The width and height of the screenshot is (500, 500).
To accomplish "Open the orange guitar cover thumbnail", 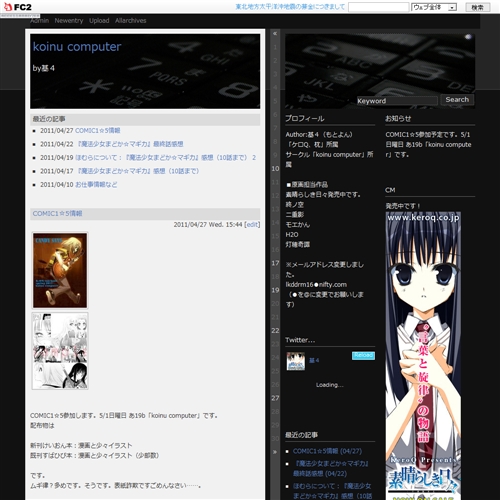I will pyautogui.click(x=60, y=270).
